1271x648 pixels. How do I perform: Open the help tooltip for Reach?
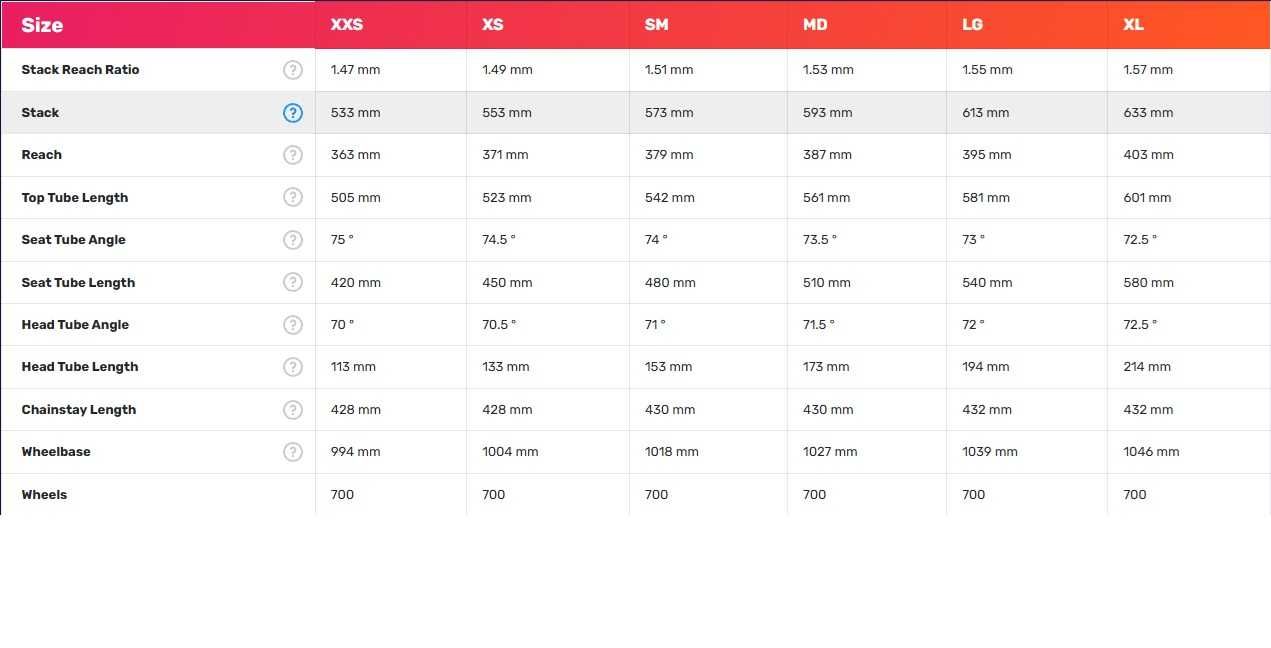coord(292,155)
